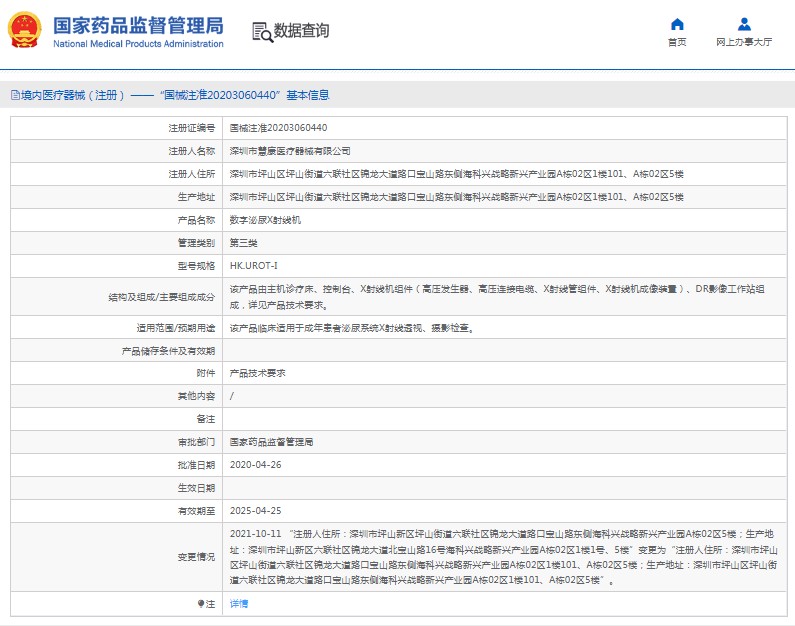The width and height of the screenshot is (795, 626).
Task: Open the 详情 details link
Action: pyautogui.click(x=239, y=604)
